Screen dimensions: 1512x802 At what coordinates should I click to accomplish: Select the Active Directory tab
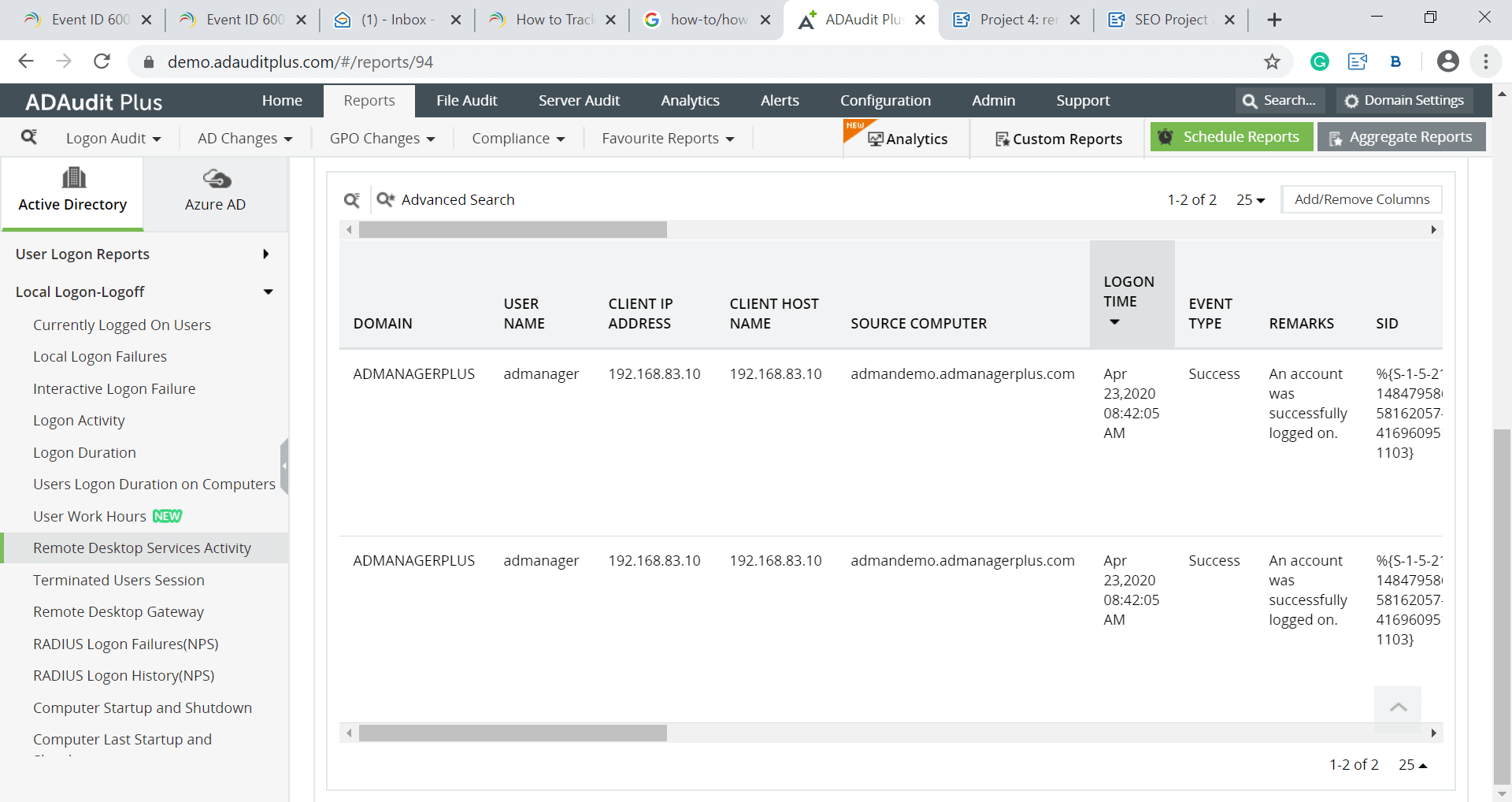coord(72,193)
